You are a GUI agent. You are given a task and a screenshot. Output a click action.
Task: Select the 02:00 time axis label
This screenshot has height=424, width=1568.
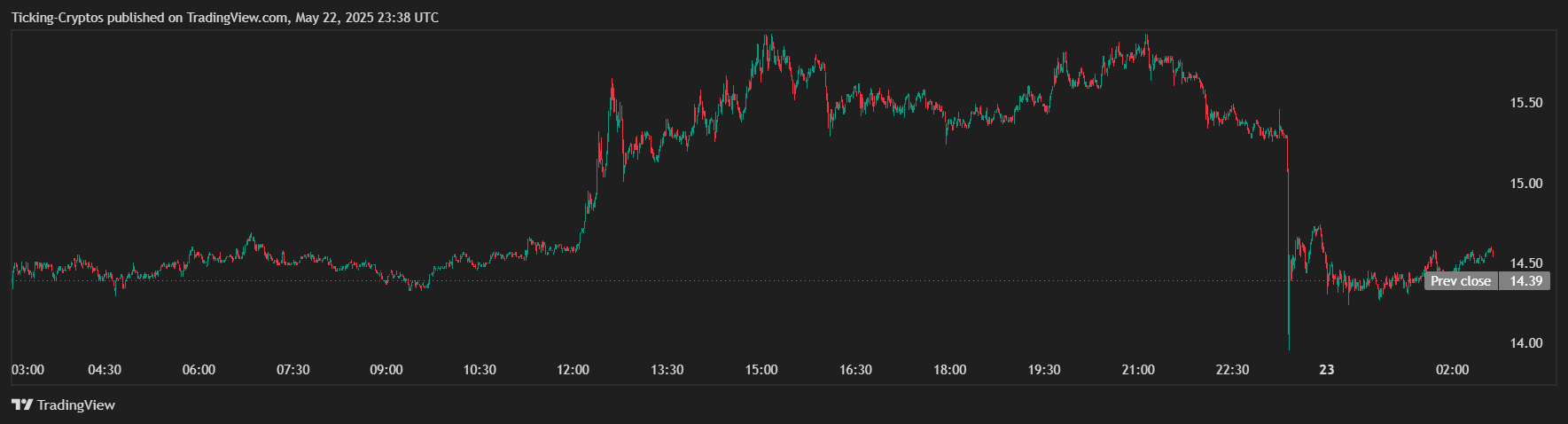click(1452, 370)
